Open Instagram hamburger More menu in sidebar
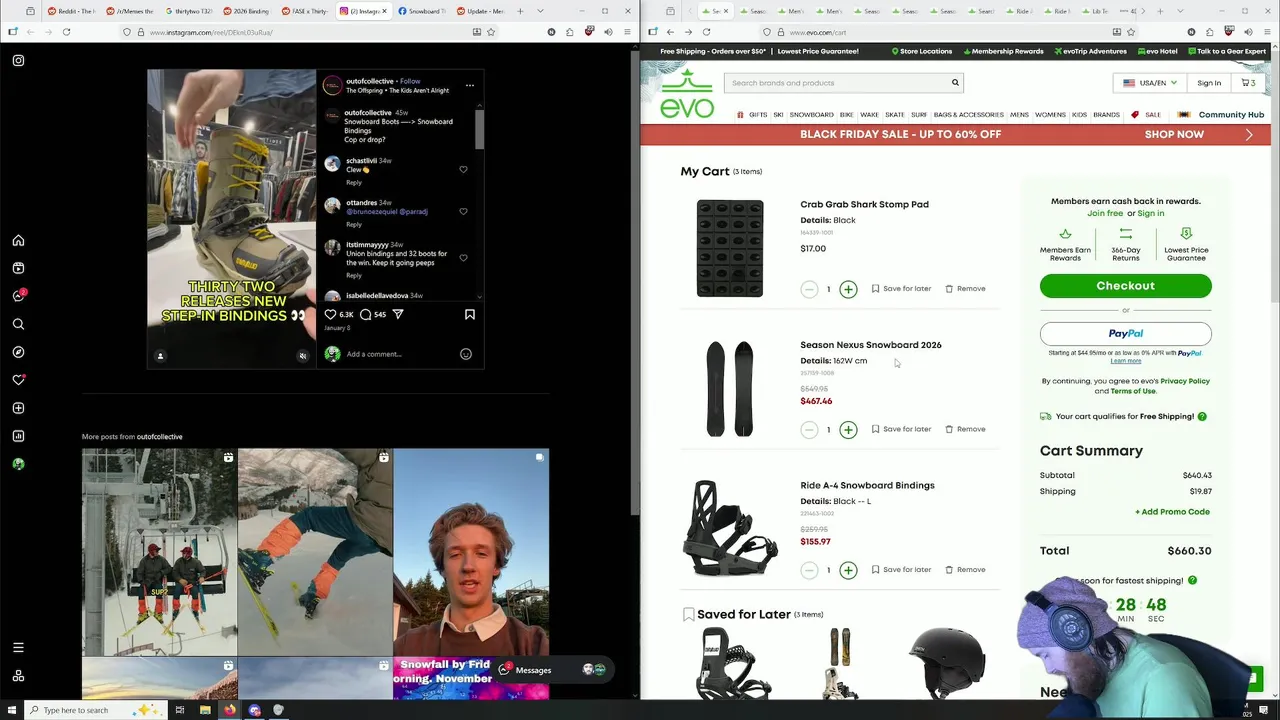This screenshot has width=1280, height=720. tap(18, 648)
